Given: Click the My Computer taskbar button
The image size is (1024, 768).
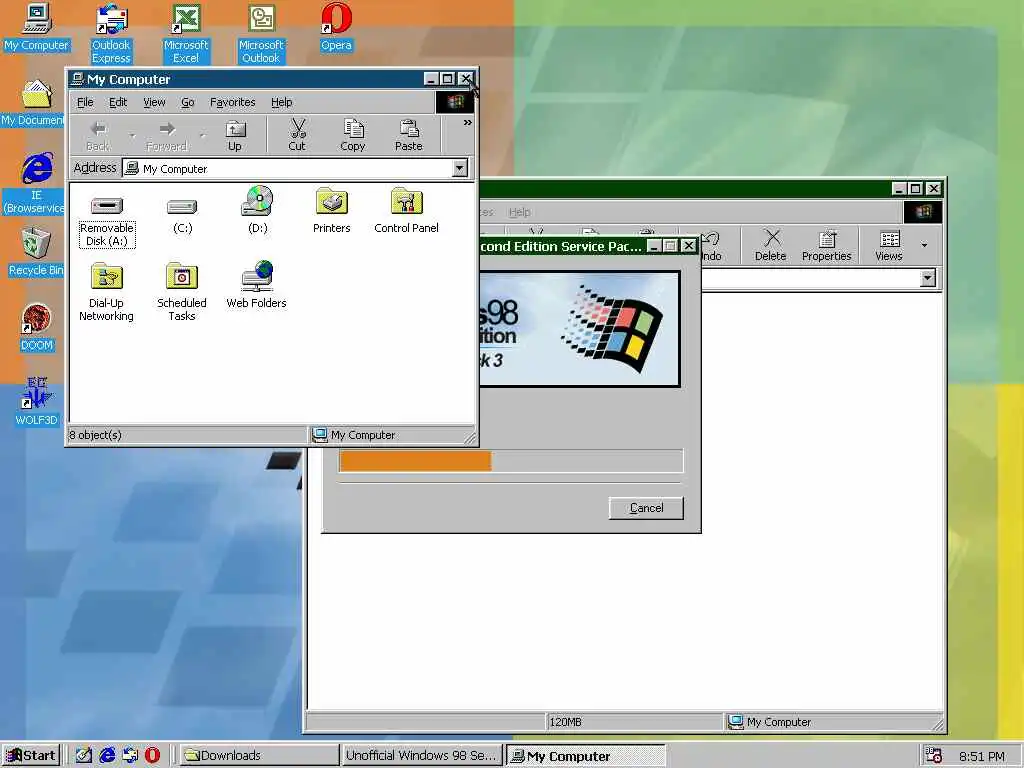Looking at the screenshot, I should click(585, 756).
